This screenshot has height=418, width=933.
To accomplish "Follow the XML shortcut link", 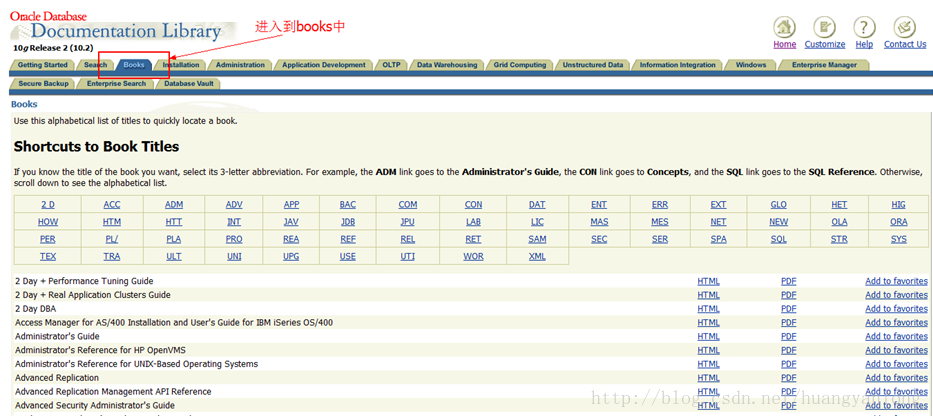I will 537,256.
